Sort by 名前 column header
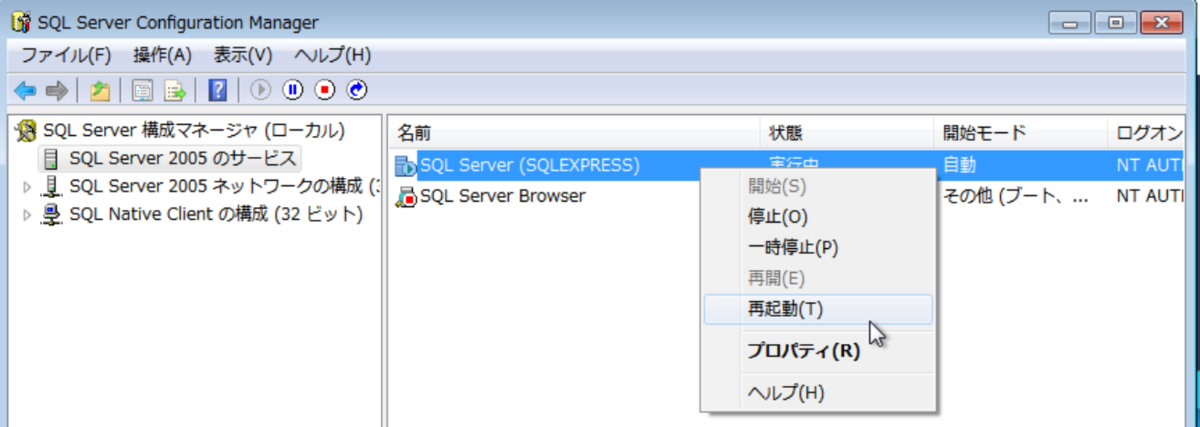This screenshot has width=1200, height=427. pyautogui.click(x=574, y=133)
